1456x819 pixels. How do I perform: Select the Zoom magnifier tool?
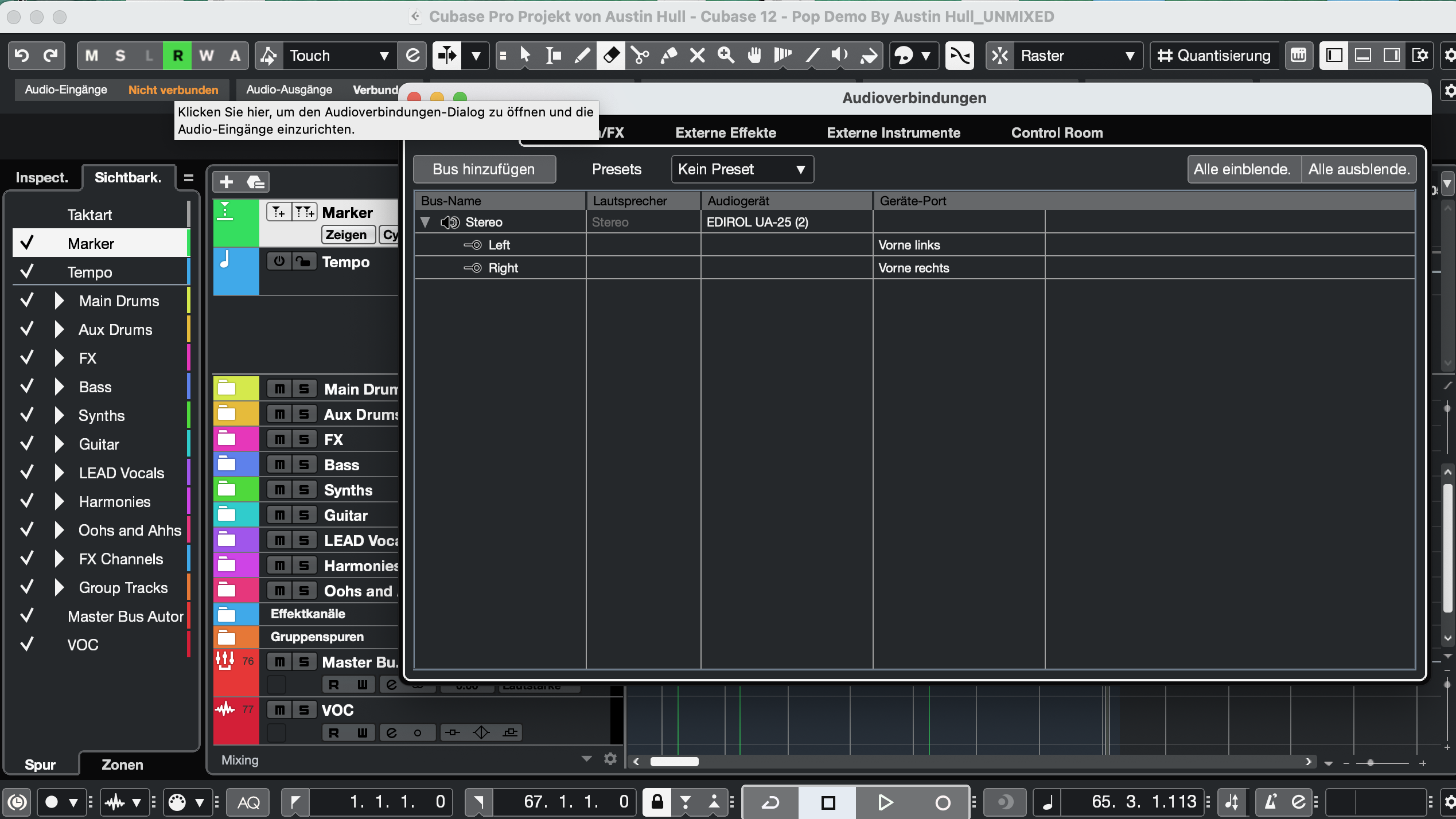[726, 56]
